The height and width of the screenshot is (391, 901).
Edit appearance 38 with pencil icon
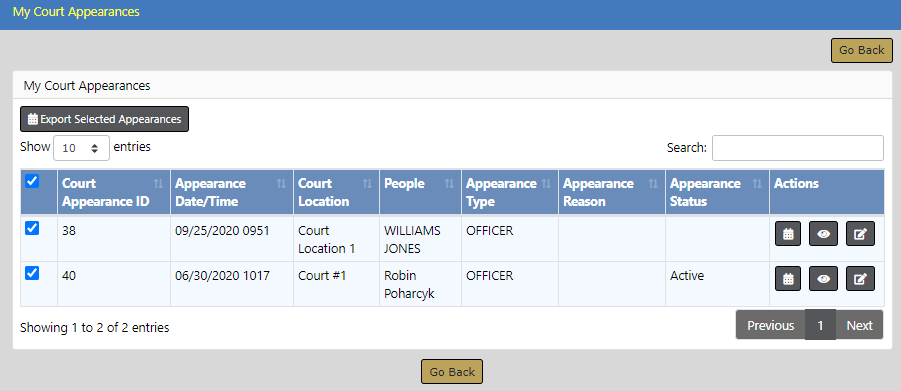860,234
